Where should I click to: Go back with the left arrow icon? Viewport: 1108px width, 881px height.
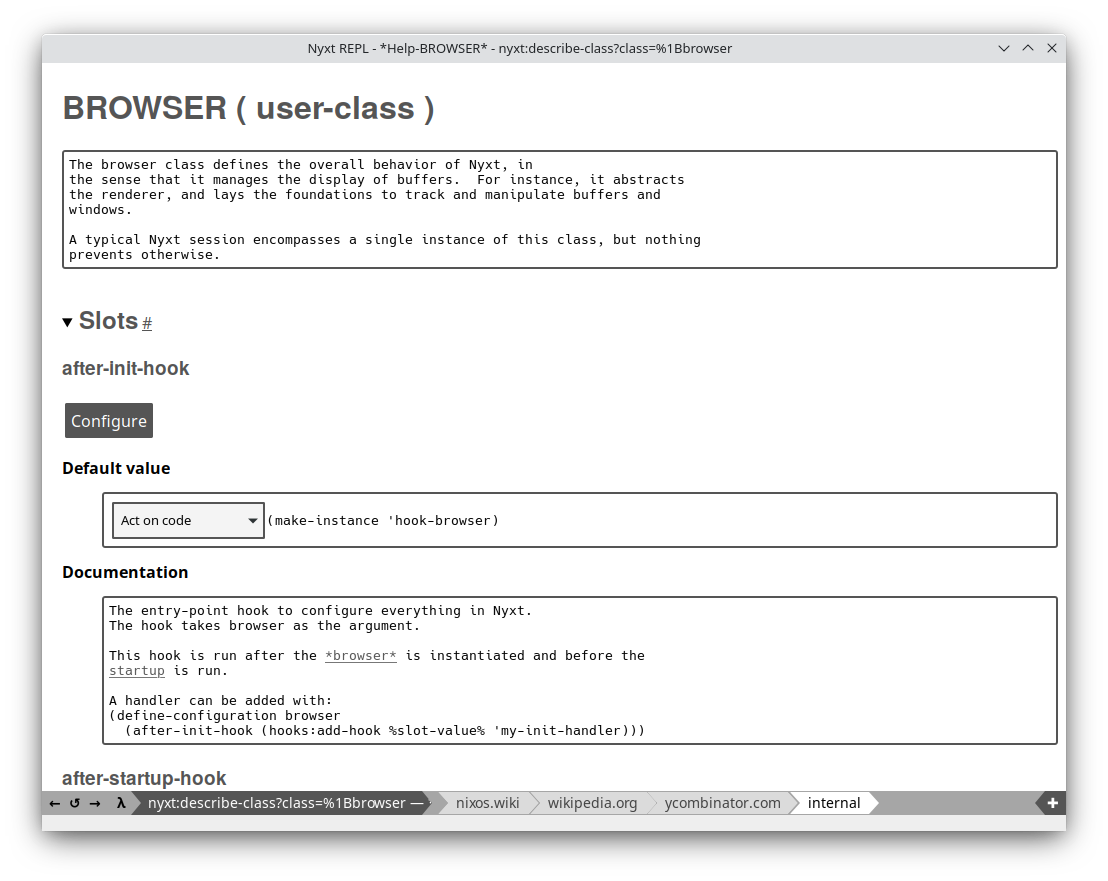click(x=54, y=803)
